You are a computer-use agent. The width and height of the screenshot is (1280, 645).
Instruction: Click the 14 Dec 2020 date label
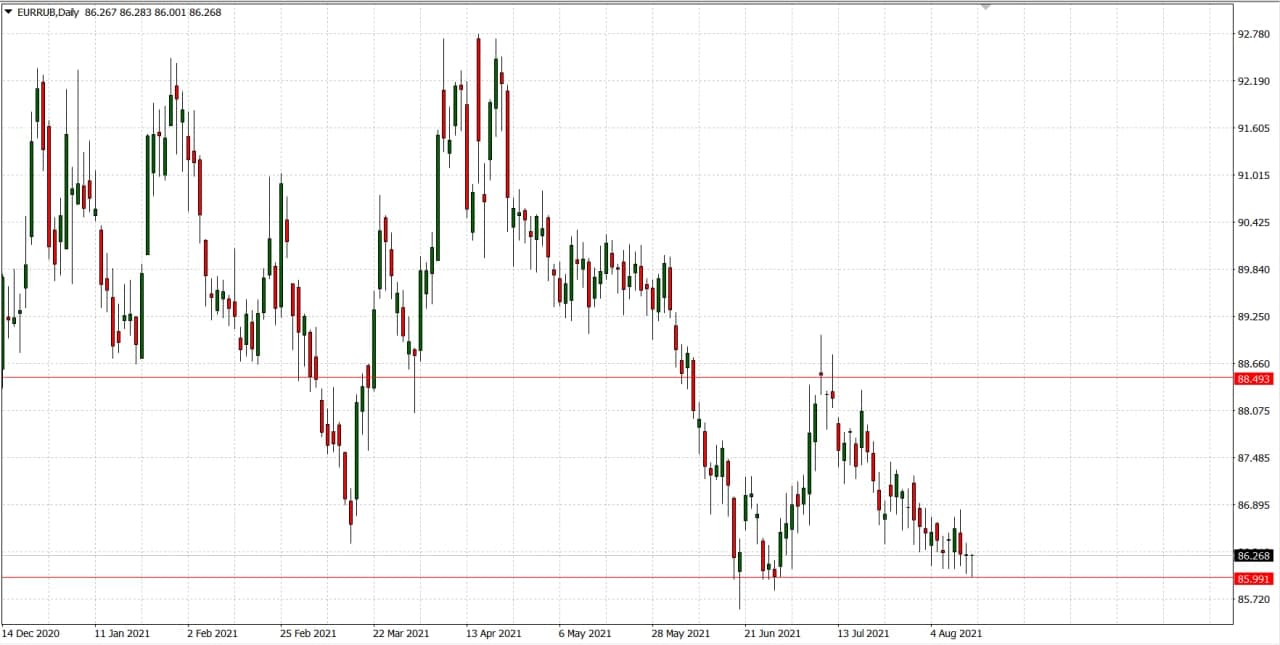[30, 633]
